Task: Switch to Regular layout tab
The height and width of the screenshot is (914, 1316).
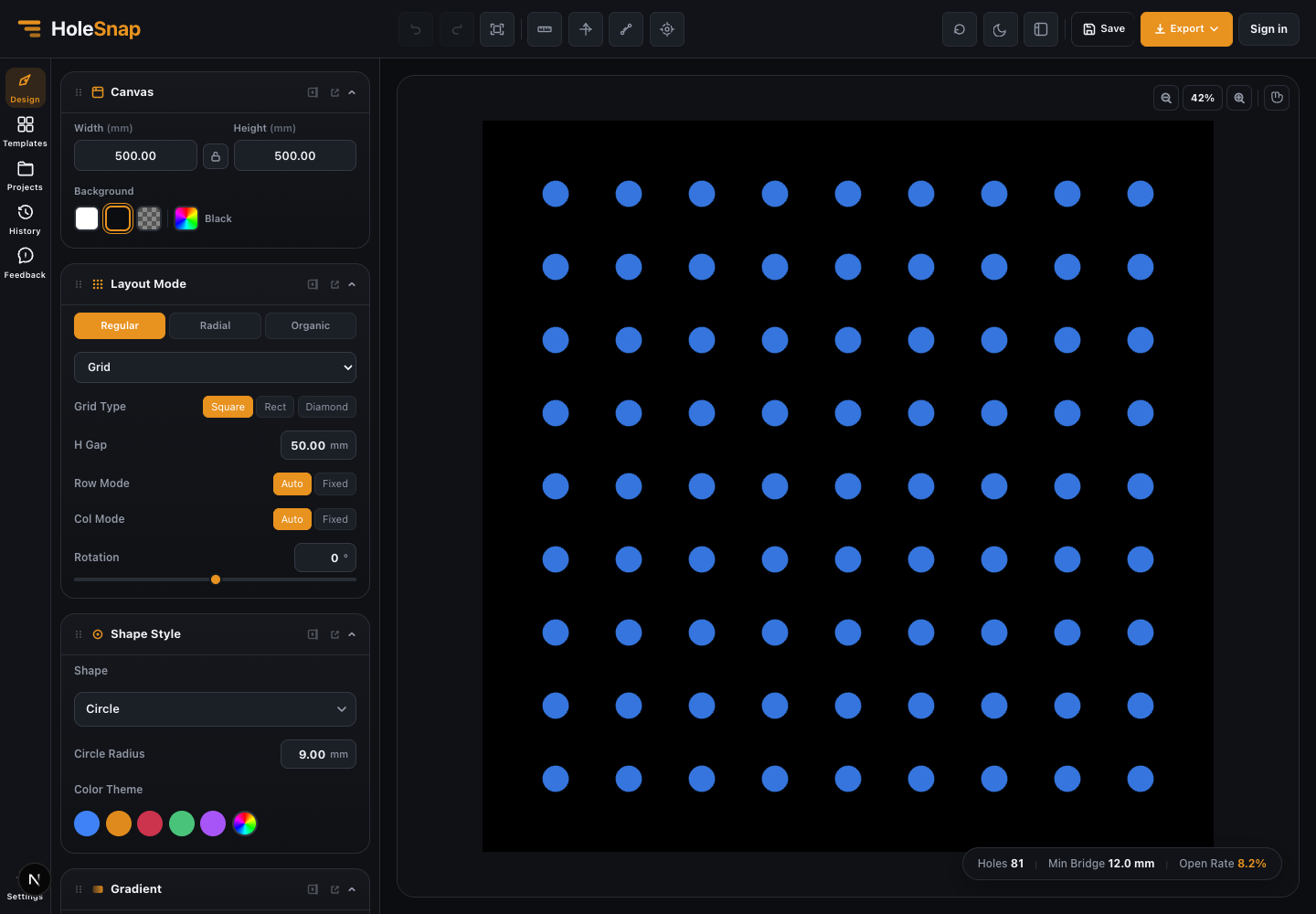Action: pyautogui.click(x=120, y=325)
